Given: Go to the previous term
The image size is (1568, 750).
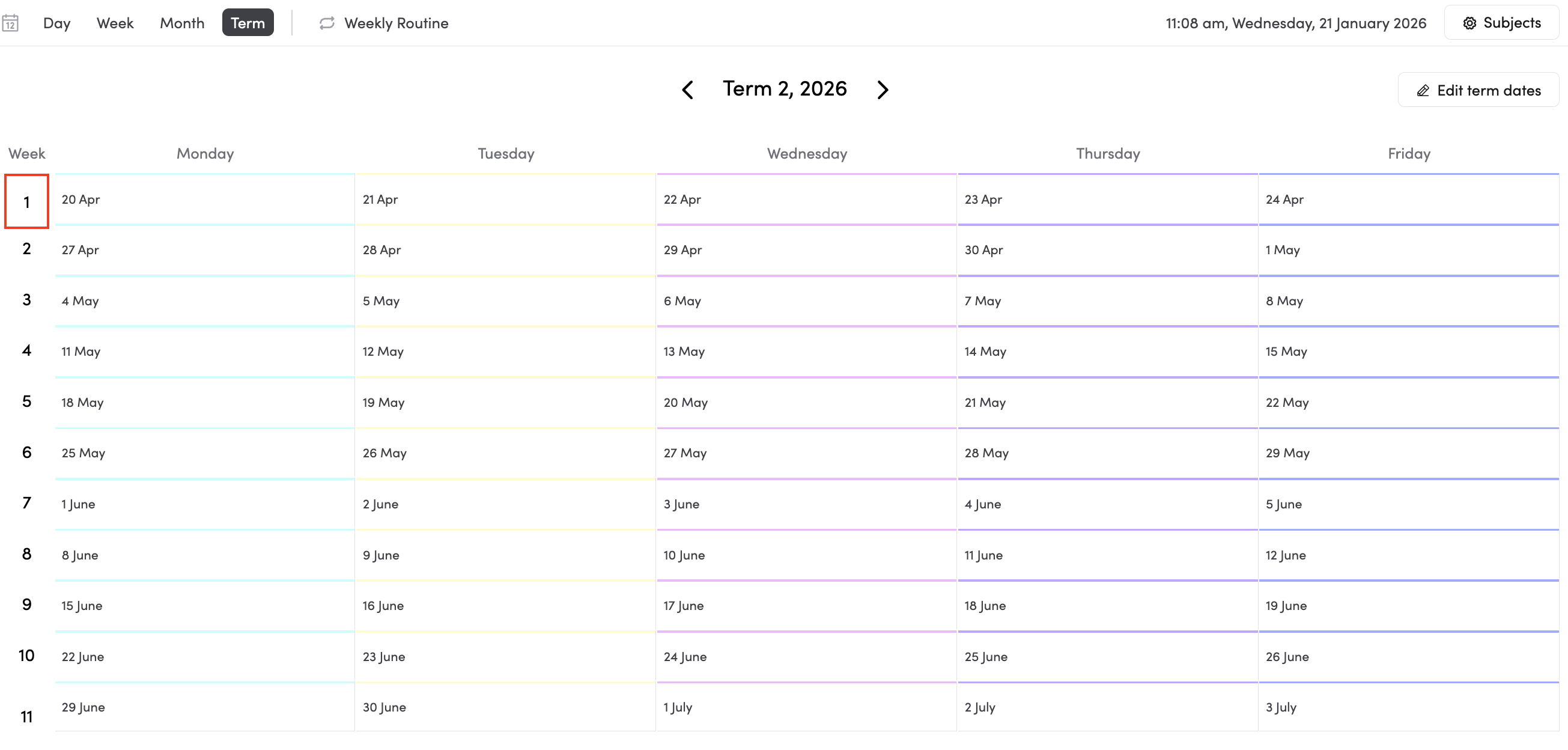Looking at the screenshot, I should pos(688,90).
